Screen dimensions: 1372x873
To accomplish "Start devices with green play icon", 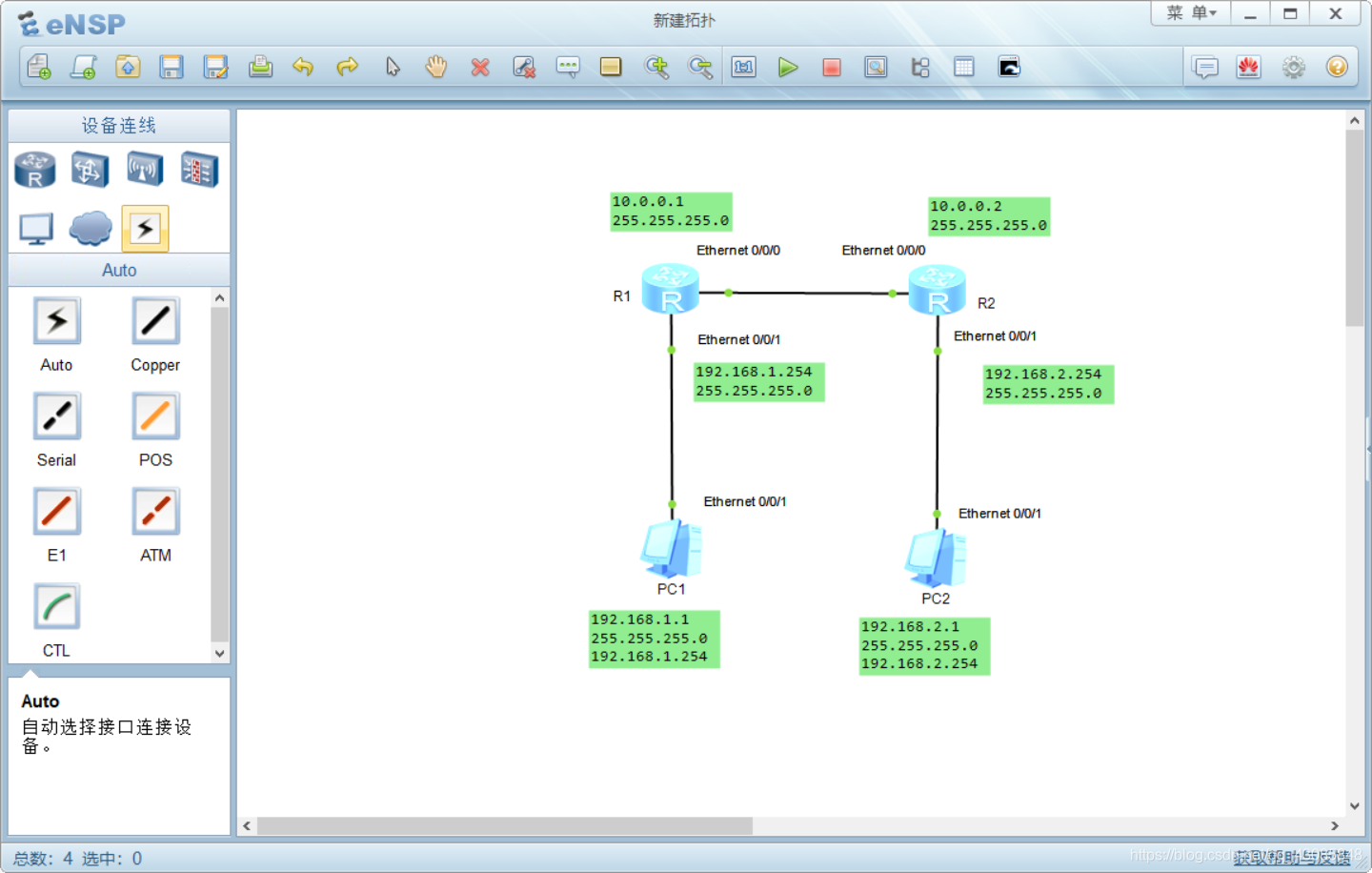I will [788, 67].
